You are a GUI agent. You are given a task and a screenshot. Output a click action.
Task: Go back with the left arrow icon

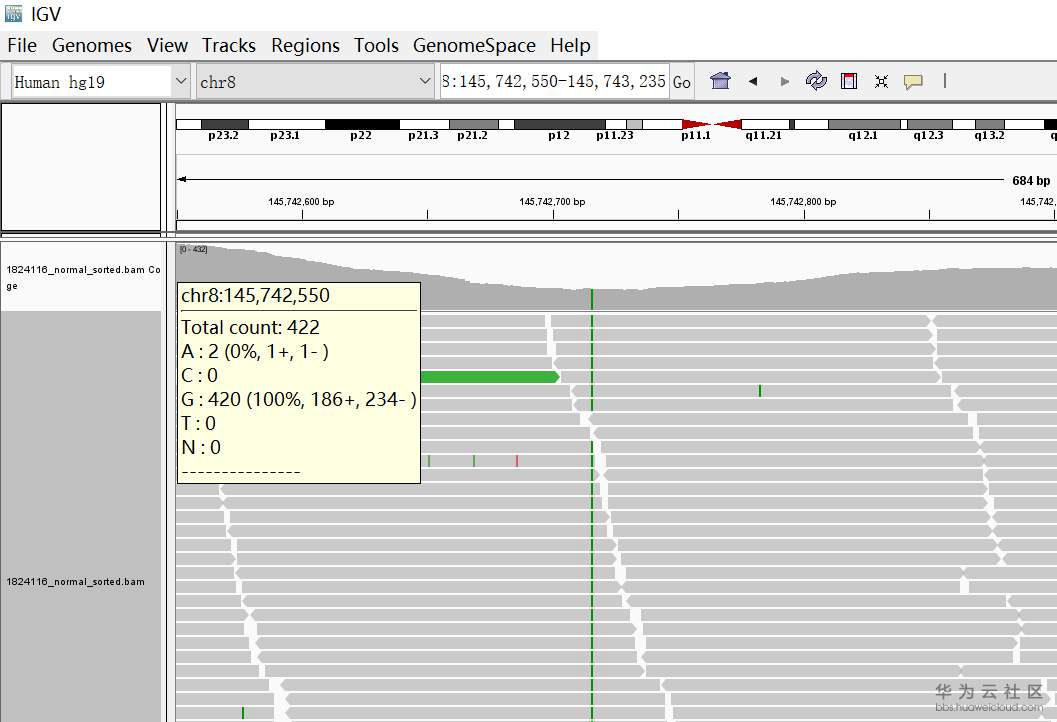tap(753, 82)
